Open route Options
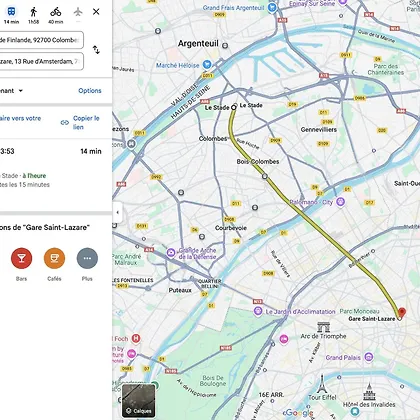The width and height of the screenshot is (420, 420). click(x=90, y=91)
